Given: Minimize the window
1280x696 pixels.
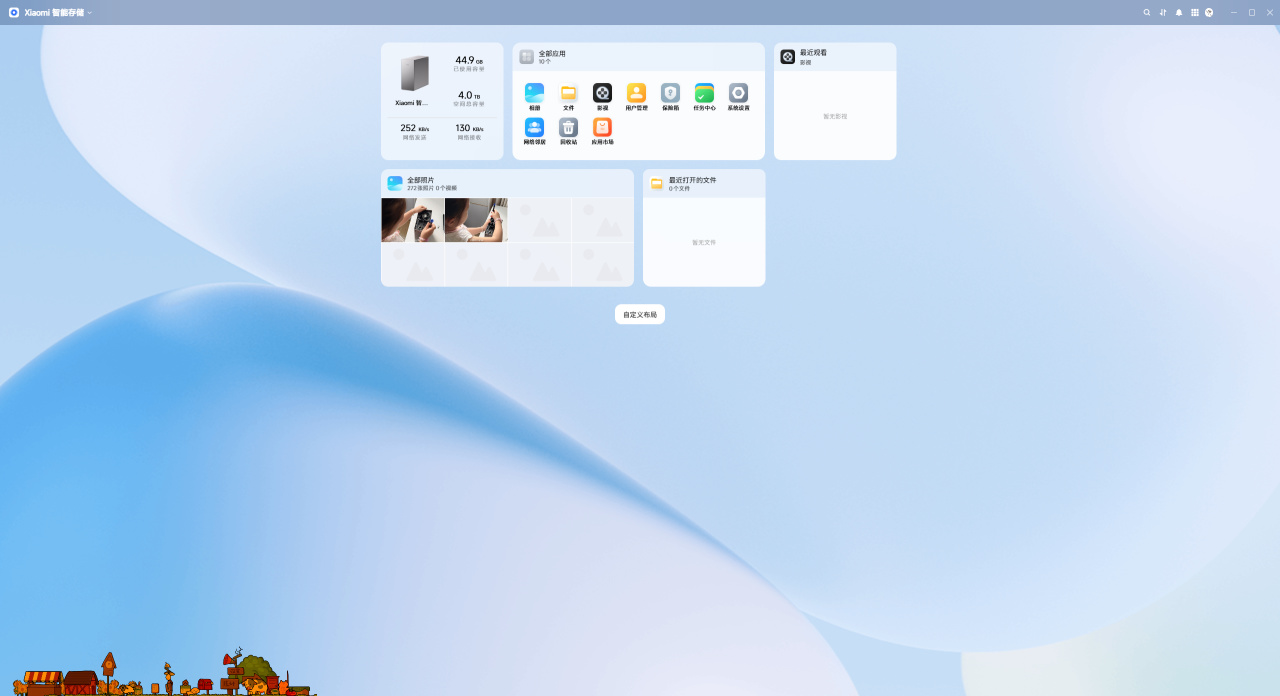Looking at the screenshot, I should click(1234, 12).
